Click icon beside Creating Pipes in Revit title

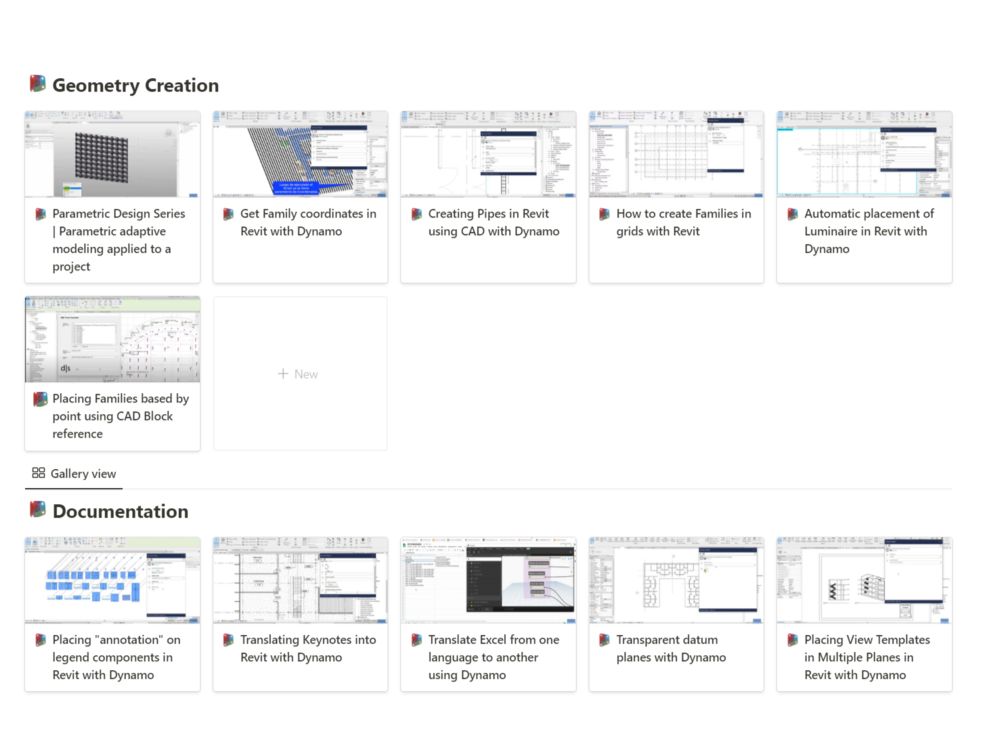(x=417, y=214)
